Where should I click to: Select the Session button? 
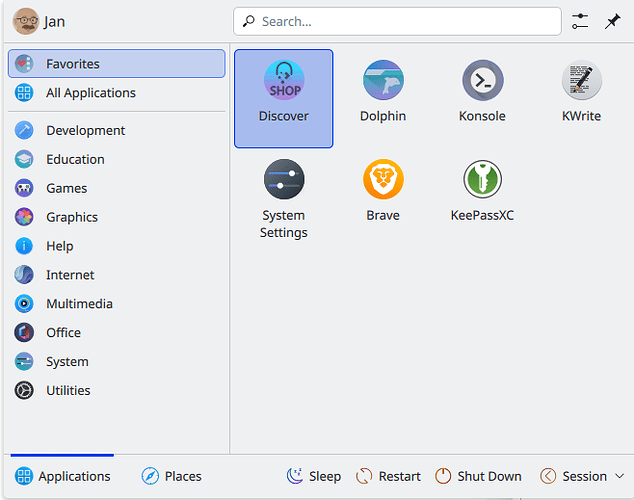(x=574, y=476)
